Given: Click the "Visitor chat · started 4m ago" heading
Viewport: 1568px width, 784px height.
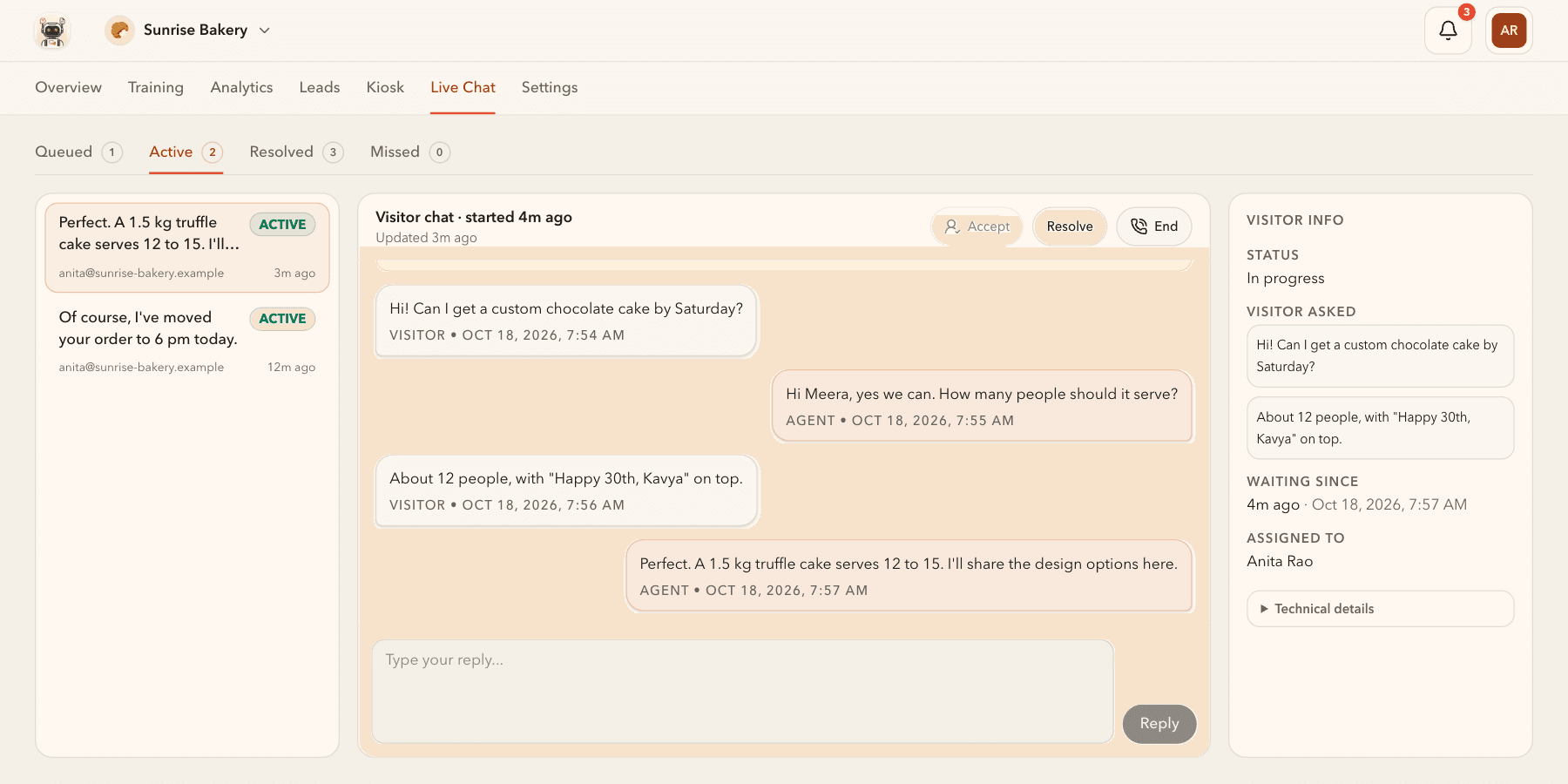Looking at the screenshot, I should pyautogui.click(x=474, y=217).
